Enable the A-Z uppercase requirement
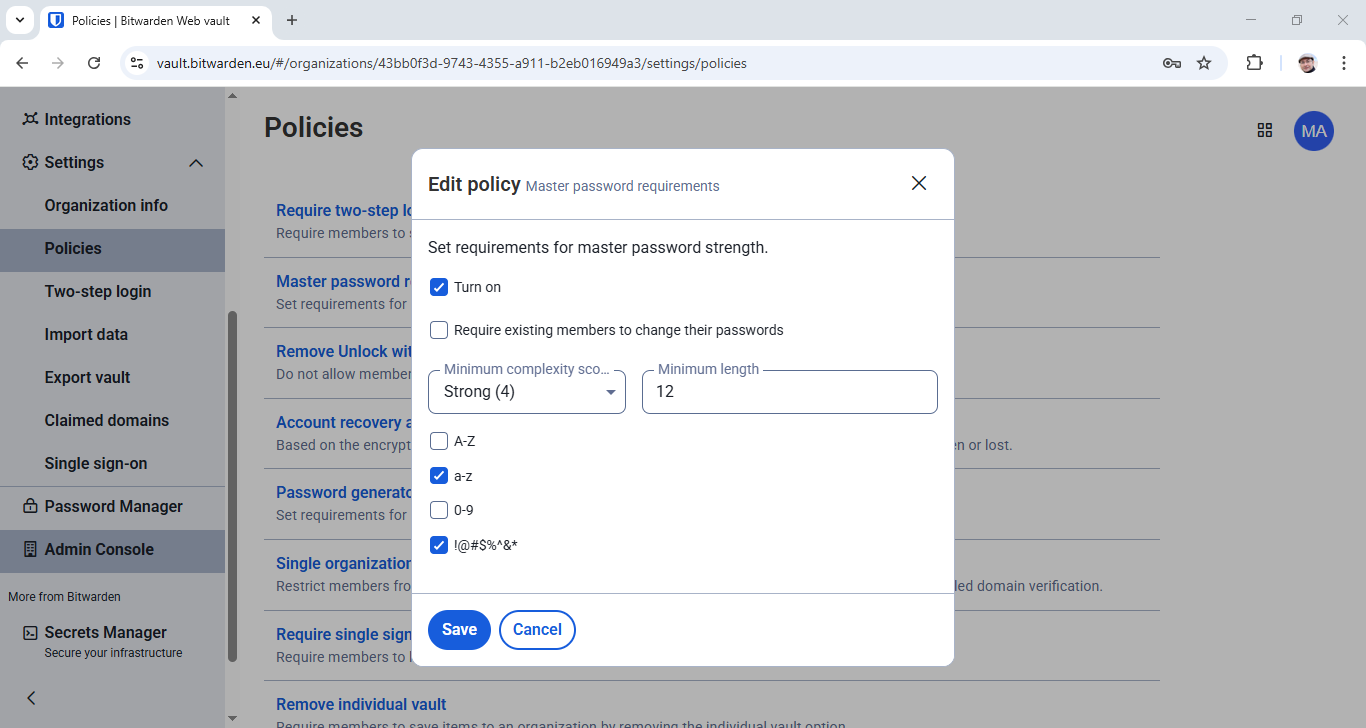Screen dimensions: 1366x728 (438, 441)
